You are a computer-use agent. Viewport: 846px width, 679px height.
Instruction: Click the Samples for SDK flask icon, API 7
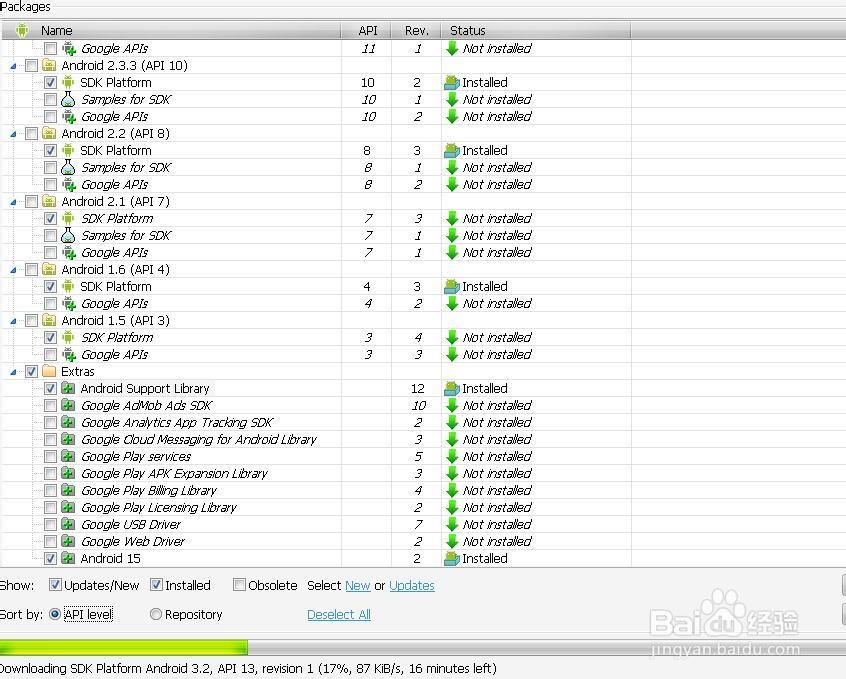68,235
